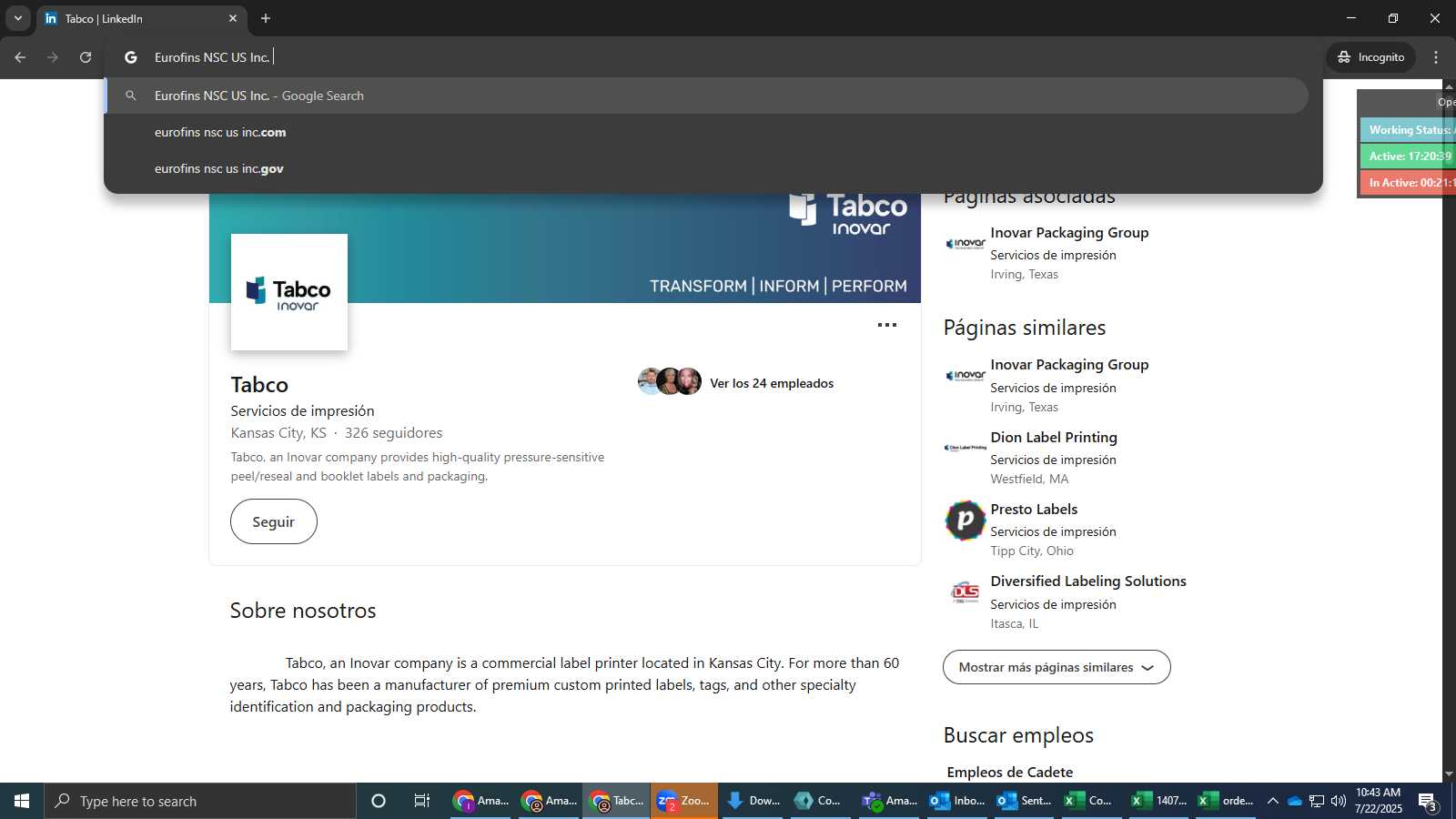Click the Dion Label Printing logo
The image size is (1456, 819).
tap(965, 448)
